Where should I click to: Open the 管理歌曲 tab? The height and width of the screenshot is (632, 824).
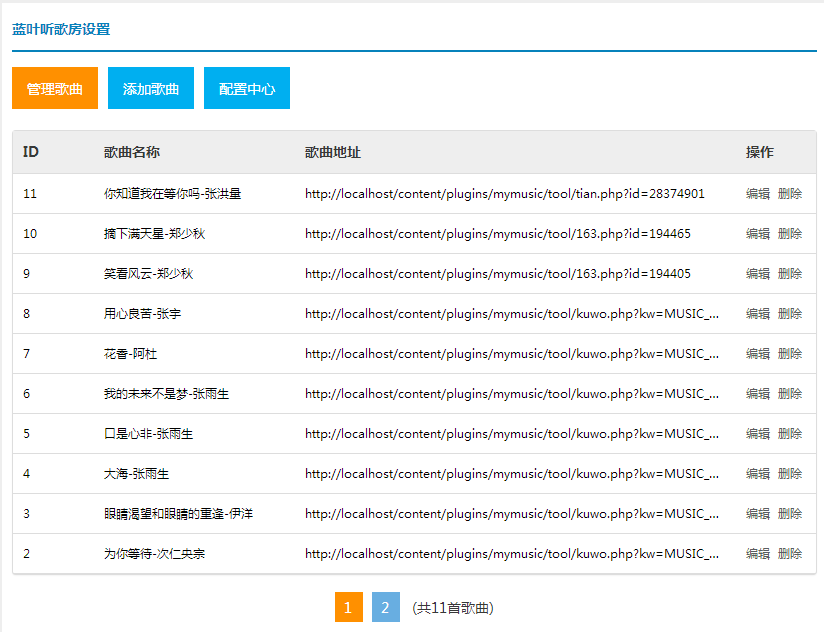[x=55, y=88]
